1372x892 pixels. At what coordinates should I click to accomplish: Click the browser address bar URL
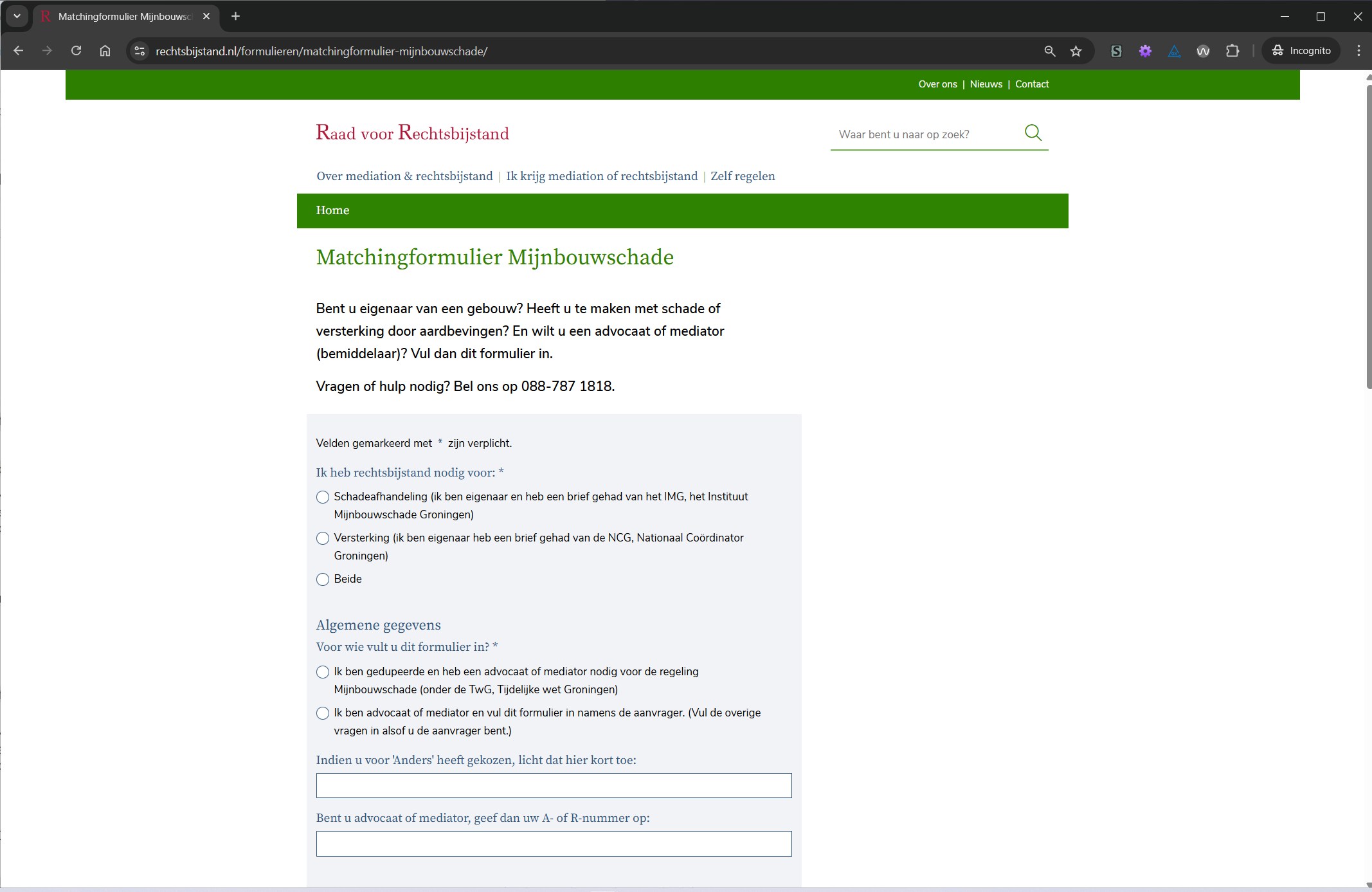click(x=321, y=51)
